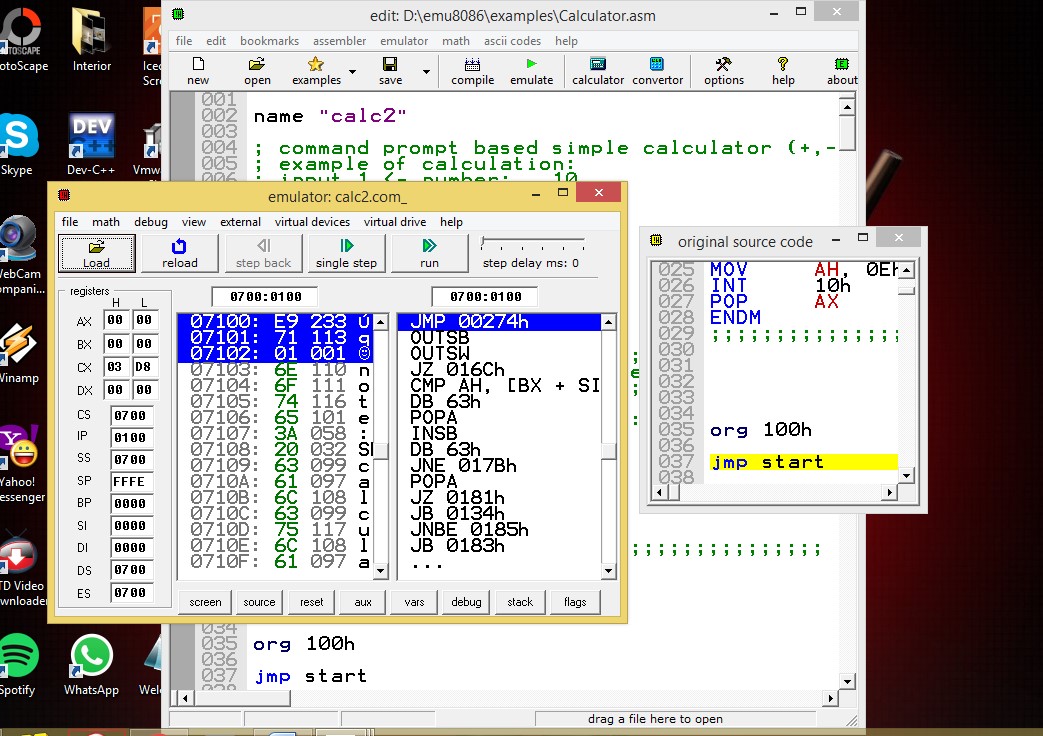1043x736 pixels.
Task: Click the IP register field
Action: [x=132, y=437]
